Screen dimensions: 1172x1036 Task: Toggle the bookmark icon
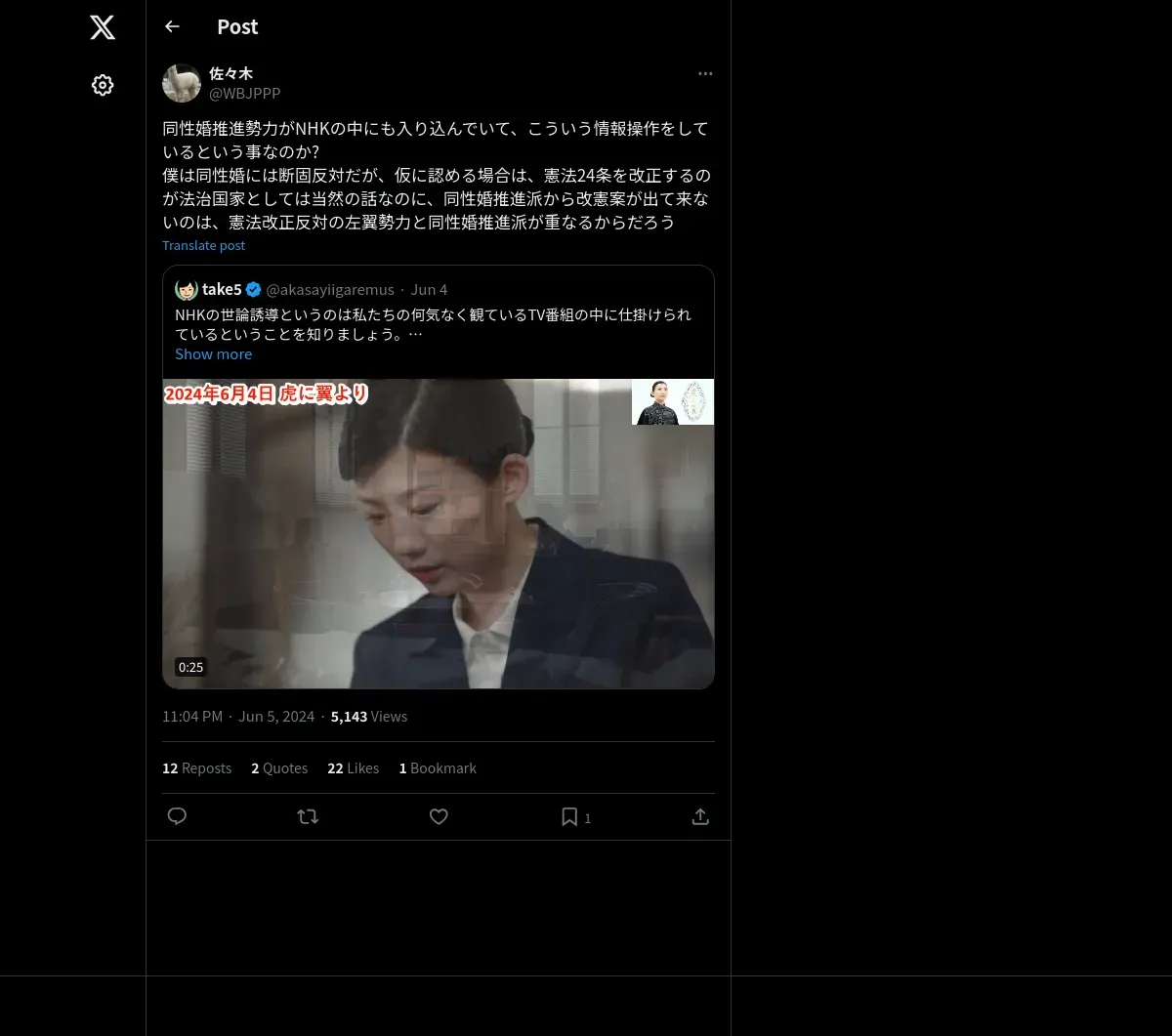point(569,816)
